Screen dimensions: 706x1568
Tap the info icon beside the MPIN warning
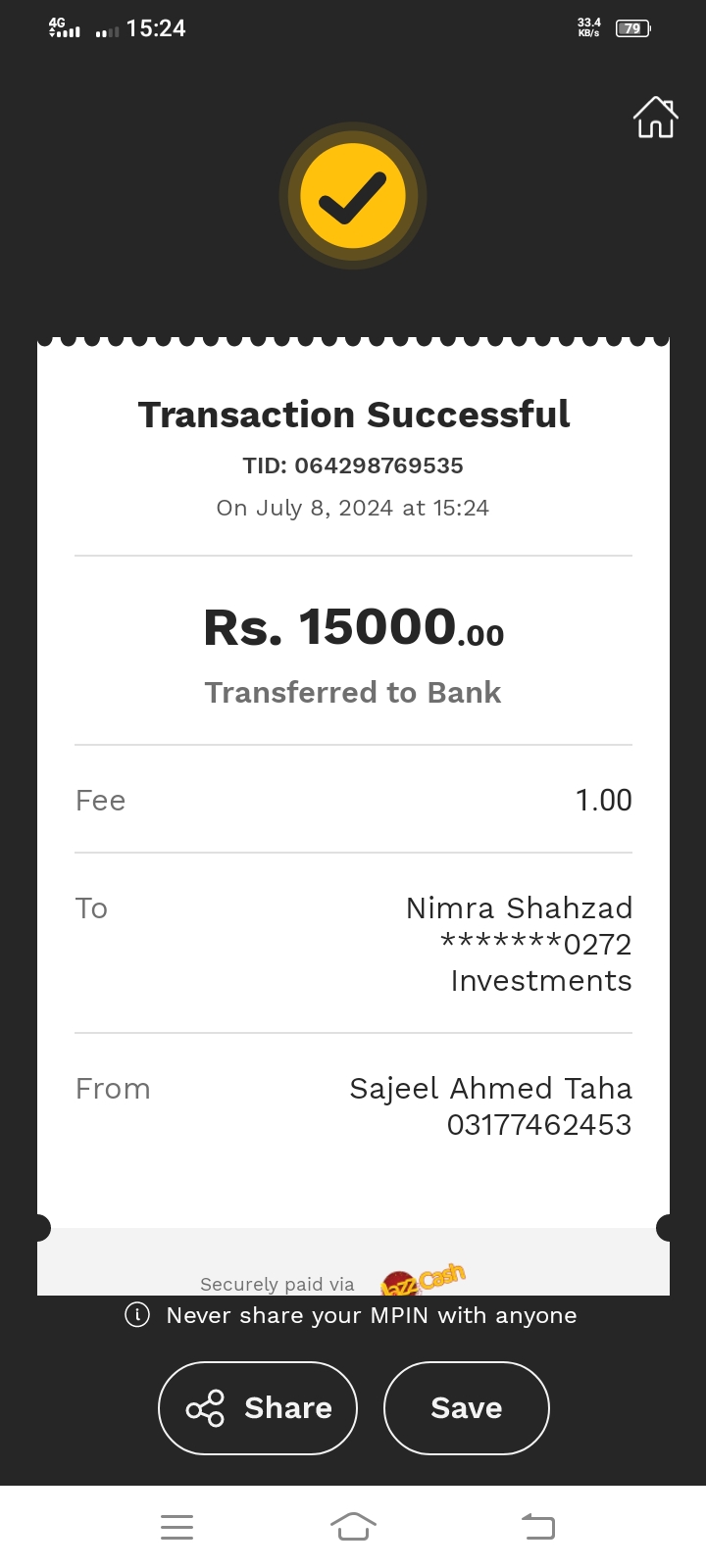(137, 1315)
